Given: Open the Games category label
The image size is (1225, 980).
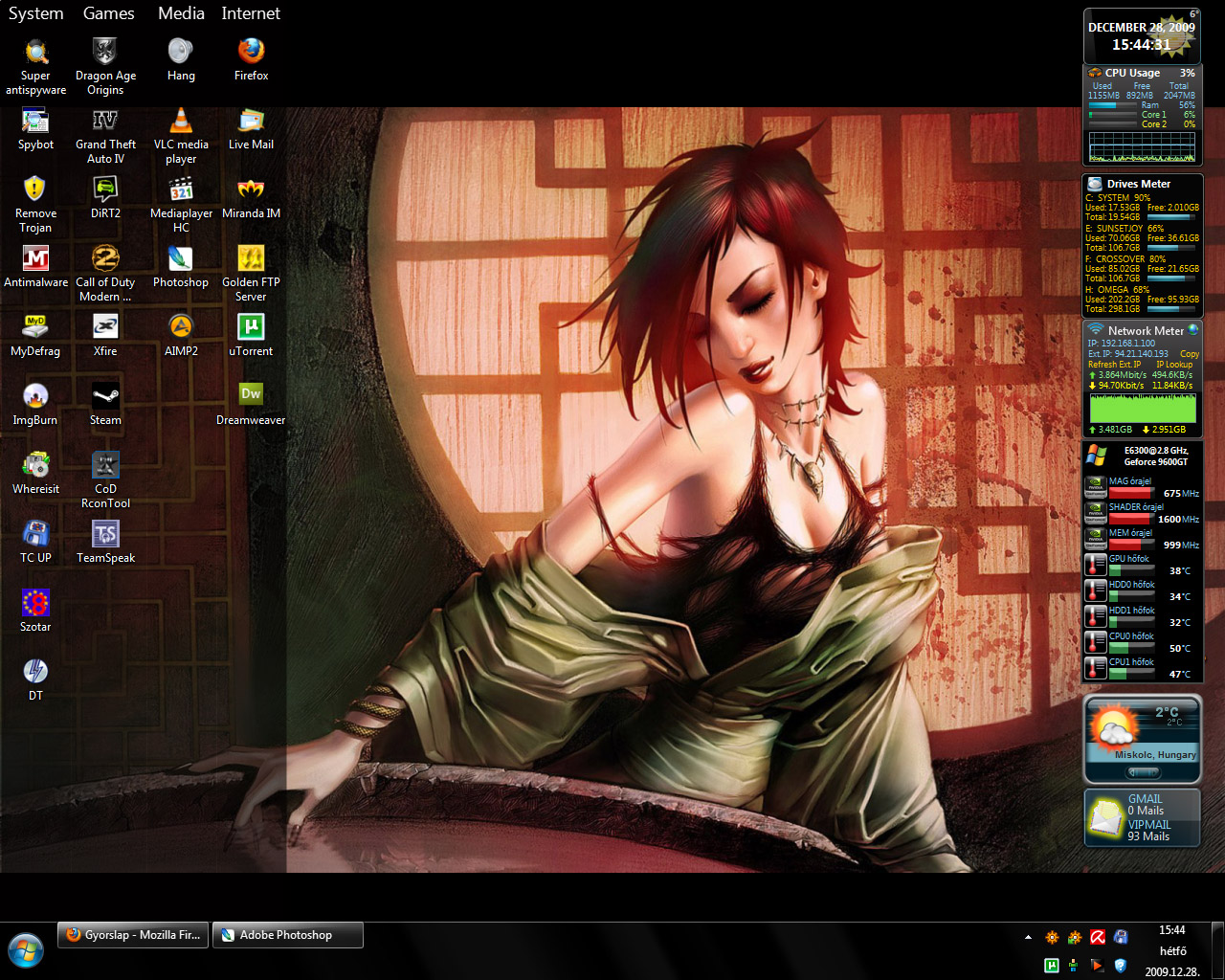Looking at the screenshot, I should click(108, 13).
